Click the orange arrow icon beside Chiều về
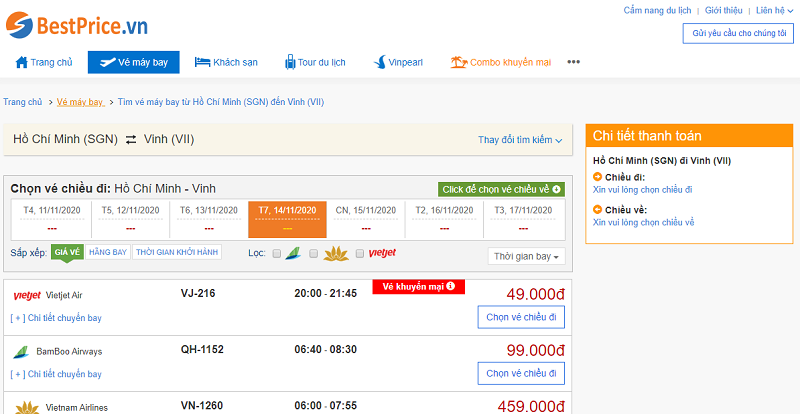Screen dimensions: 800x414 [597, 209]
